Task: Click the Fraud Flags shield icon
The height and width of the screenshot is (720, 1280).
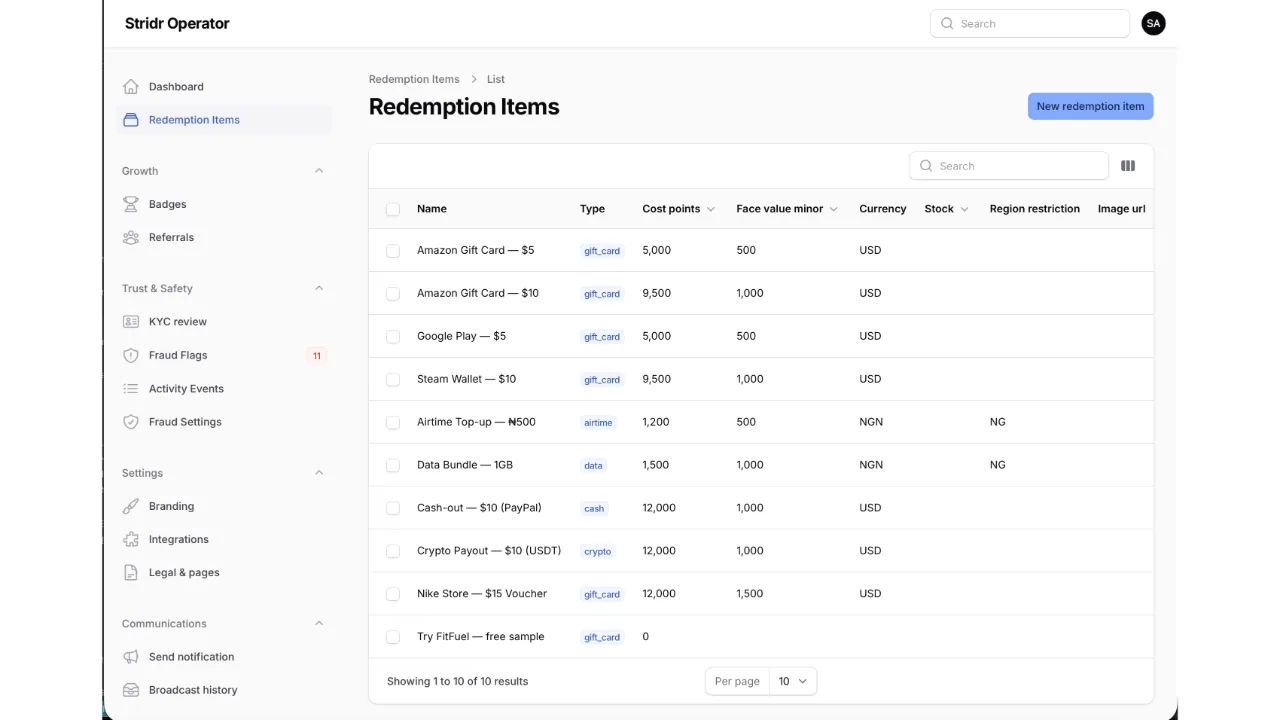Action: pyautogui.click(x=131, y=355)
